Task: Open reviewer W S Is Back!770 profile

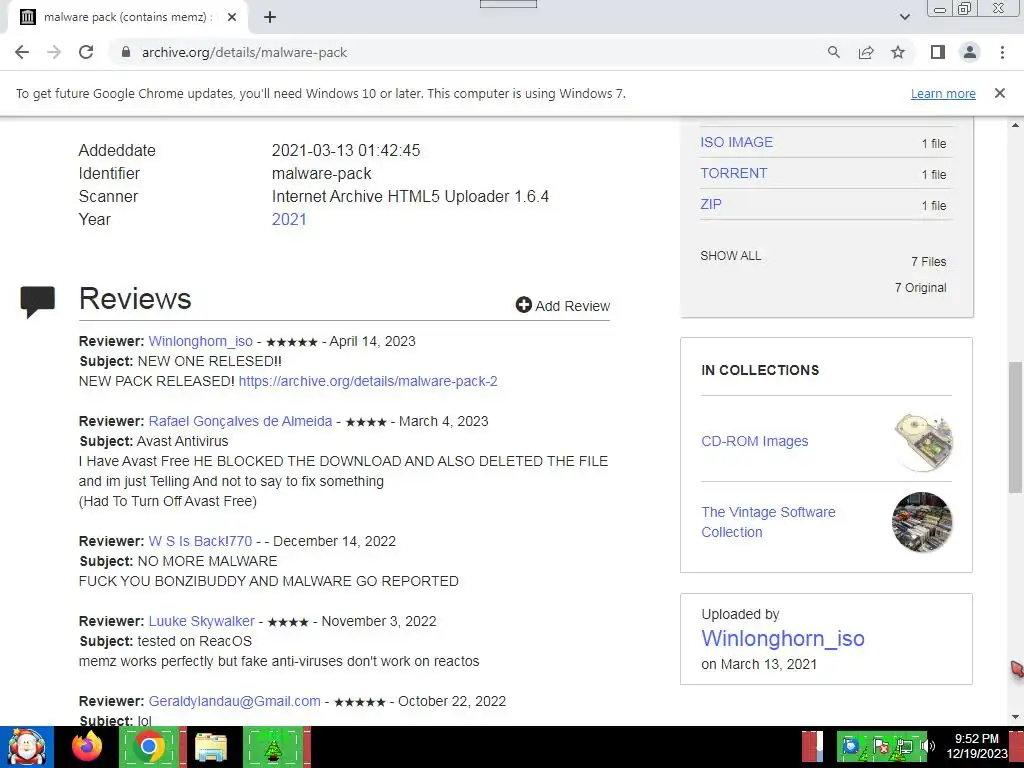Action: [x=200, y=541]
